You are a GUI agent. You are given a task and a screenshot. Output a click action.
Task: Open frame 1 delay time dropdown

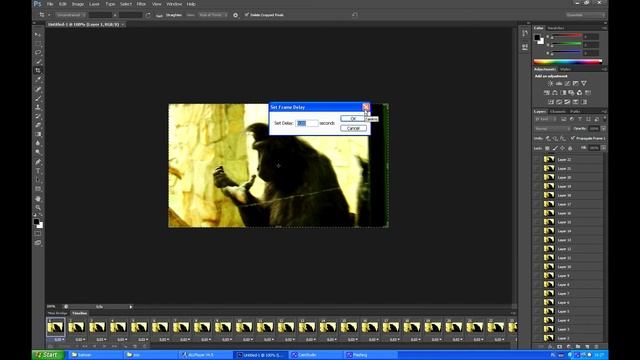pyautogui.click(x=59, y=340)
